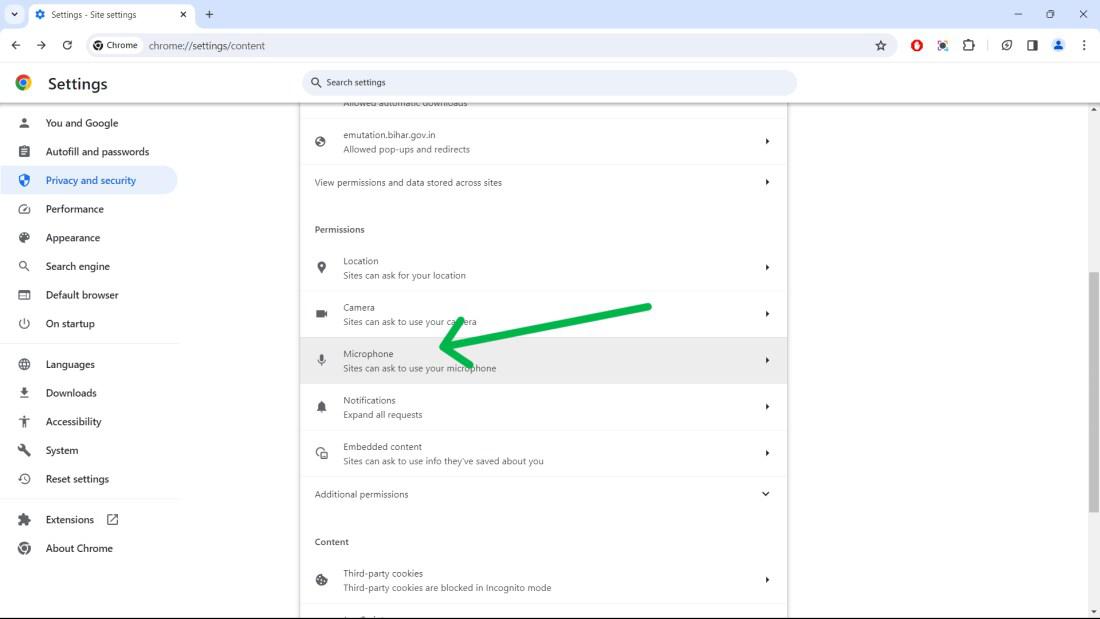Open Performance settings section
Viewport: 1100px width, 619px height.
[x=89, y=209]
